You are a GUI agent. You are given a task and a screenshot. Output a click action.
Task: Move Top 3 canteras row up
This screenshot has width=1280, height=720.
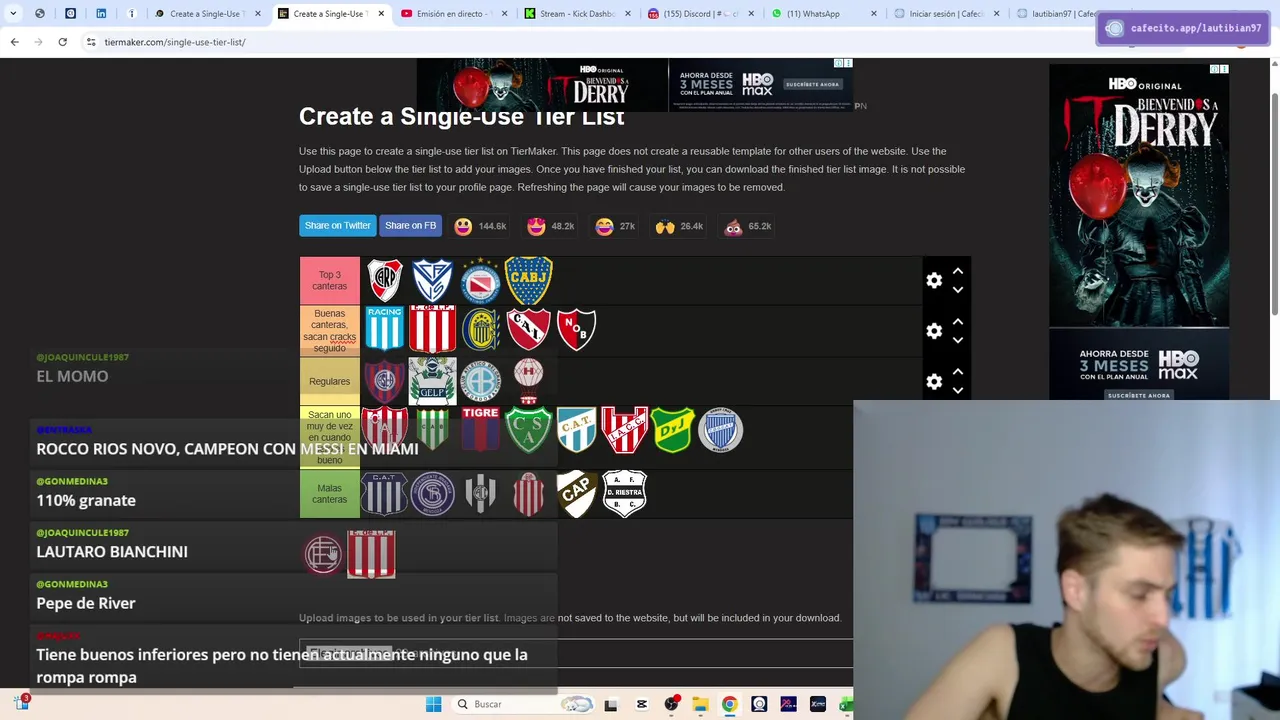pos(958,271)
